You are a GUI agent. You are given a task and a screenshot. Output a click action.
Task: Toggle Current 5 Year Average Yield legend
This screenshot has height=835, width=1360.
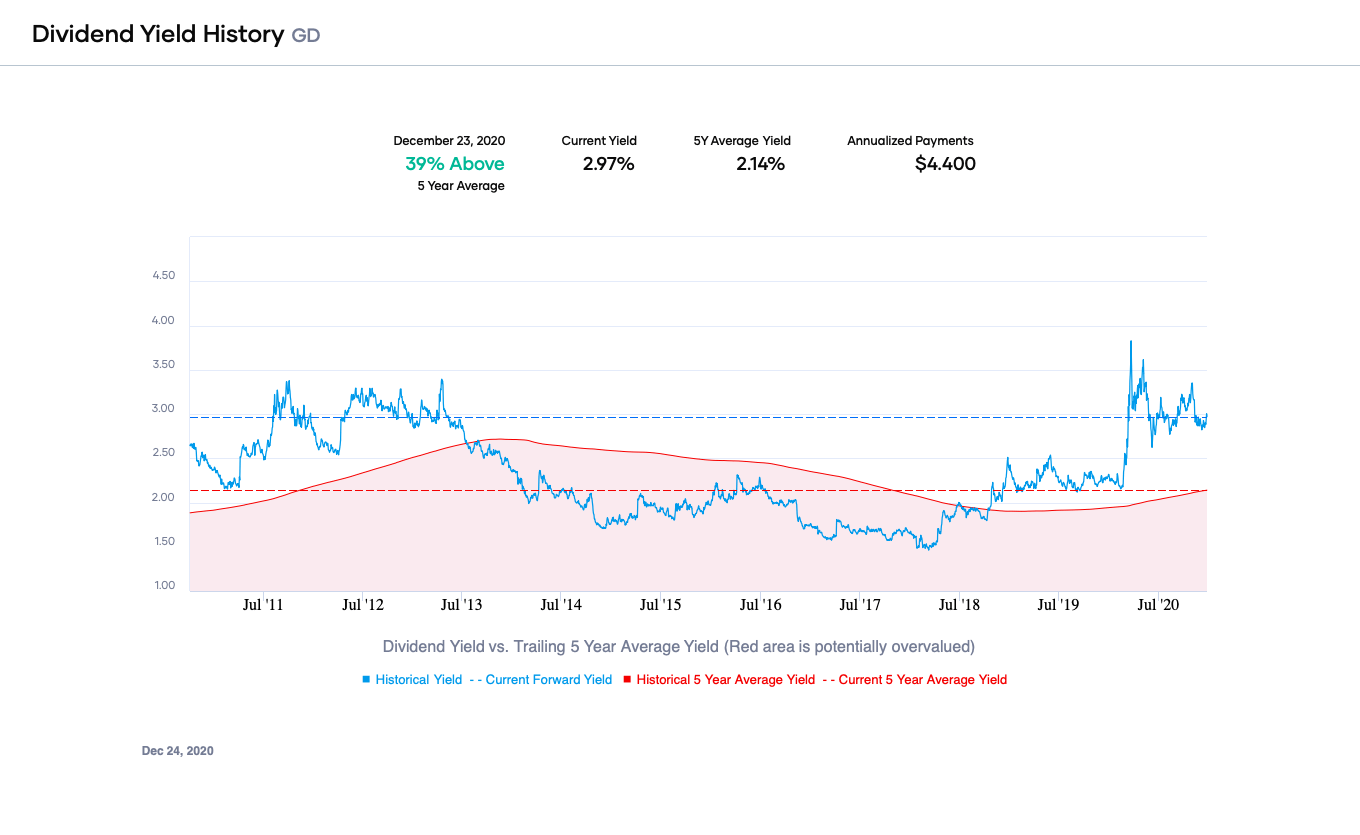[915, 680]
